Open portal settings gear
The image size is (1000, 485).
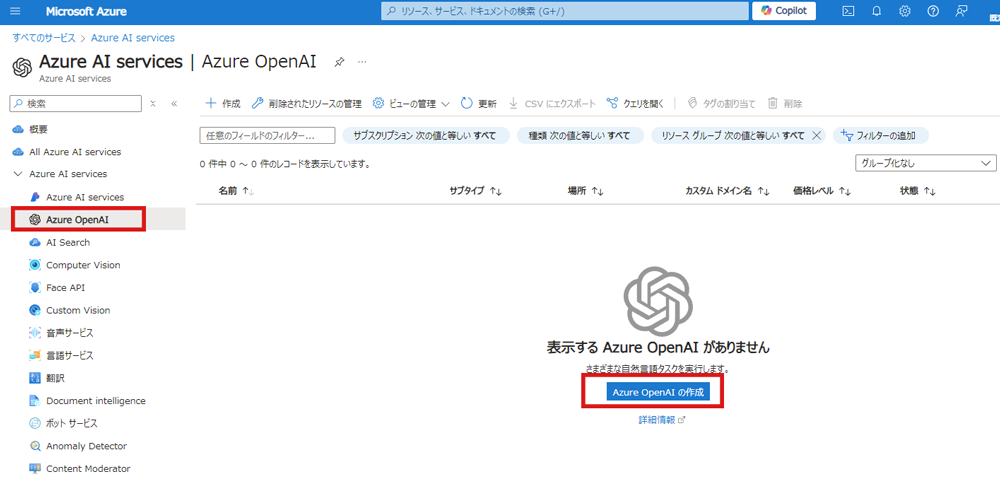click(904, 11)
